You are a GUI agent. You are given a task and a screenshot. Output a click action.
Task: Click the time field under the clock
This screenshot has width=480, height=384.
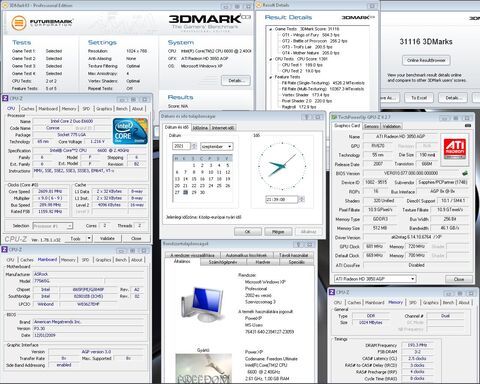click(x=282, y=199)
